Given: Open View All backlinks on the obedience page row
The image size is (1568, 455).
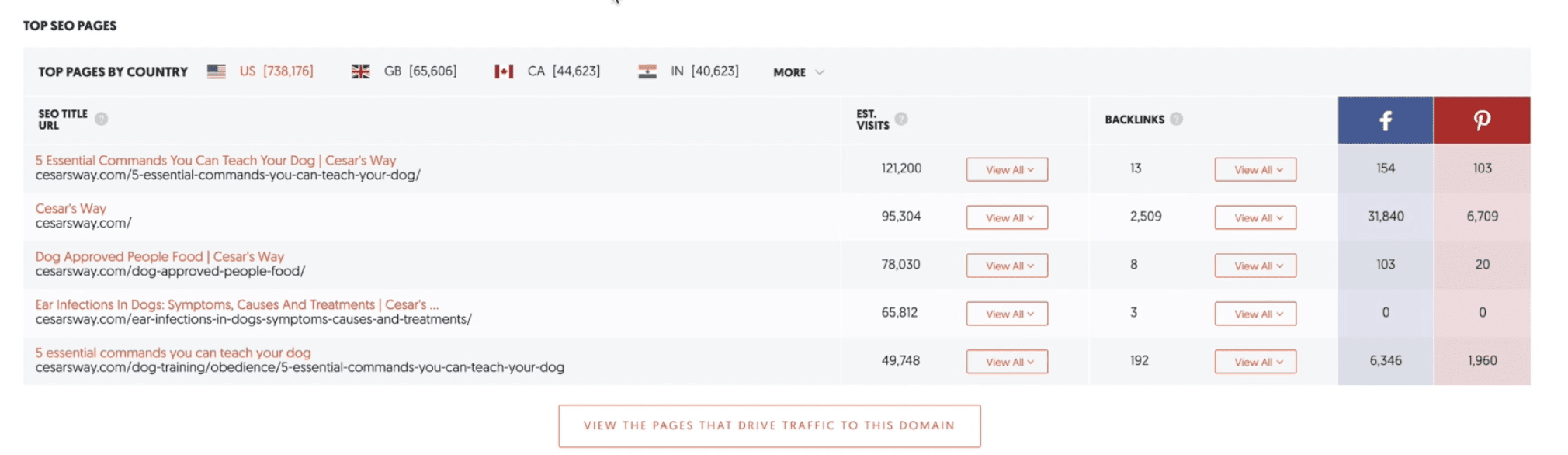Looking at the screenshot, I should tap(1255, 362).
